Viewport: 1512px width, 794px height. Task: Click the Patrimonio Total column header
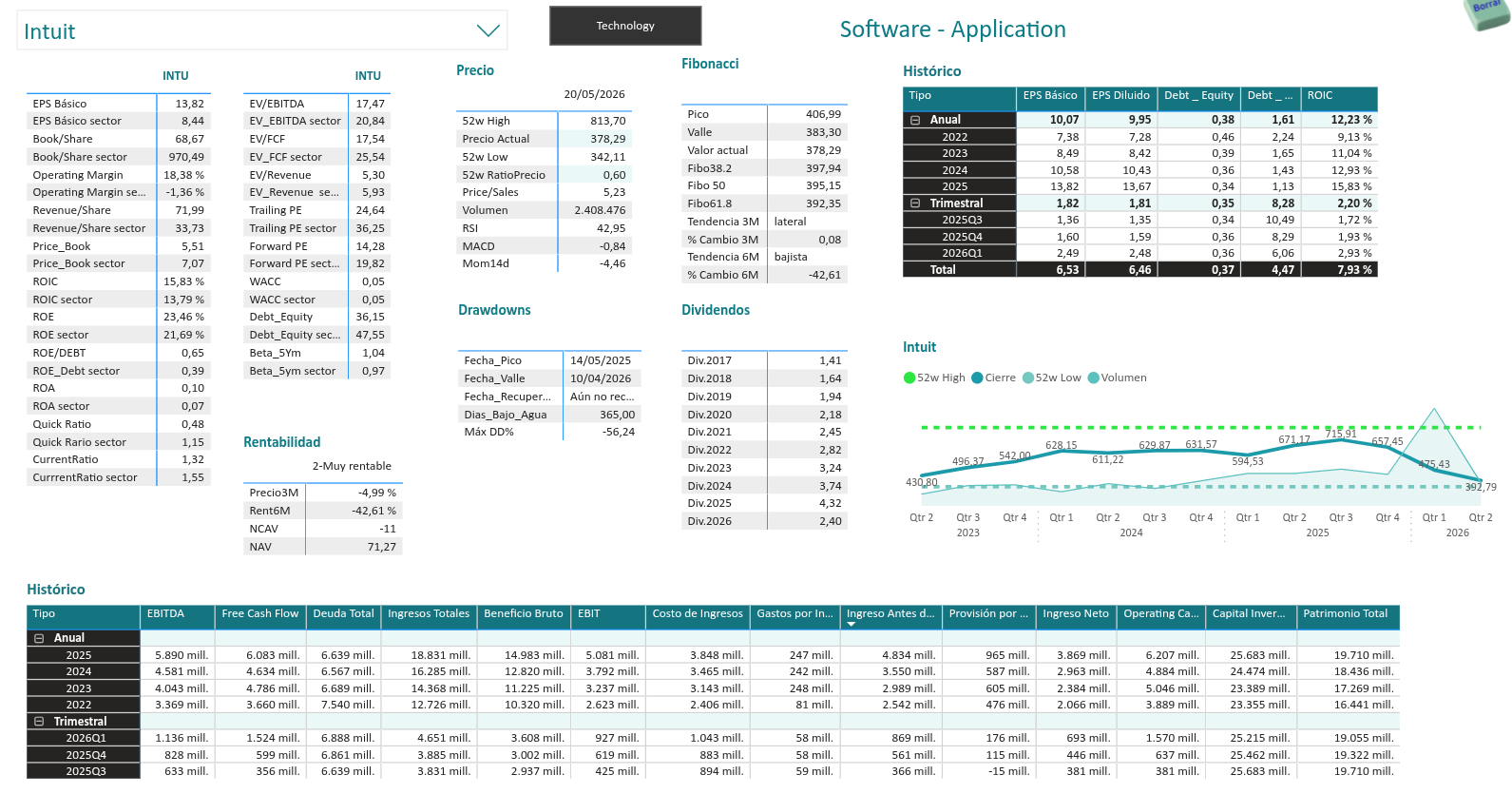point(1345,614)
